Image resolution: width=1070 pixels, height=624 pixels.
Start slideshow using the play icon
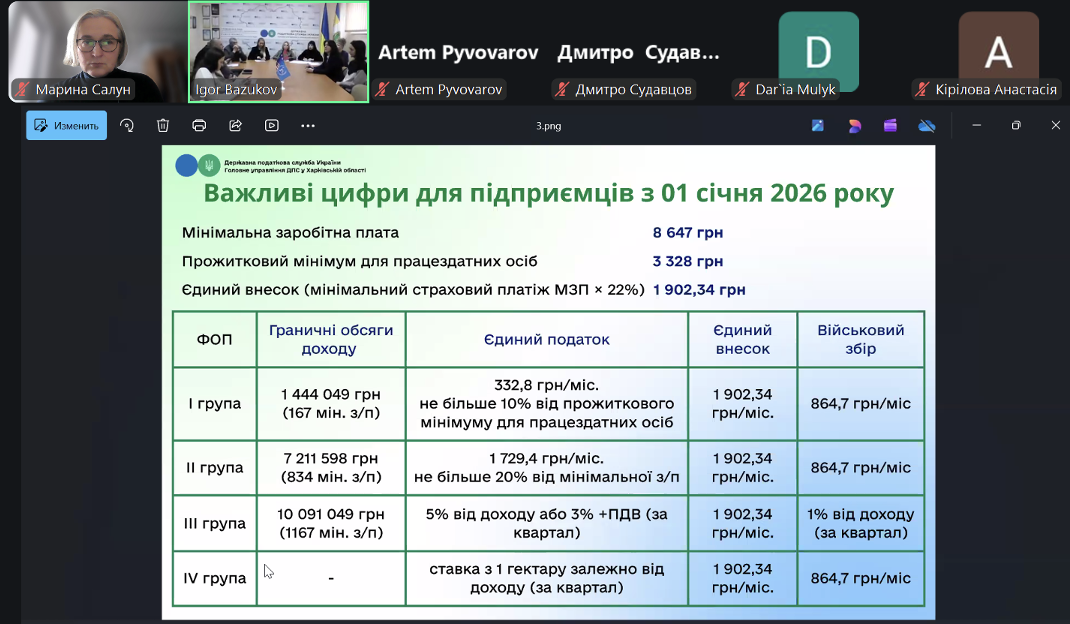pos(272,125)
